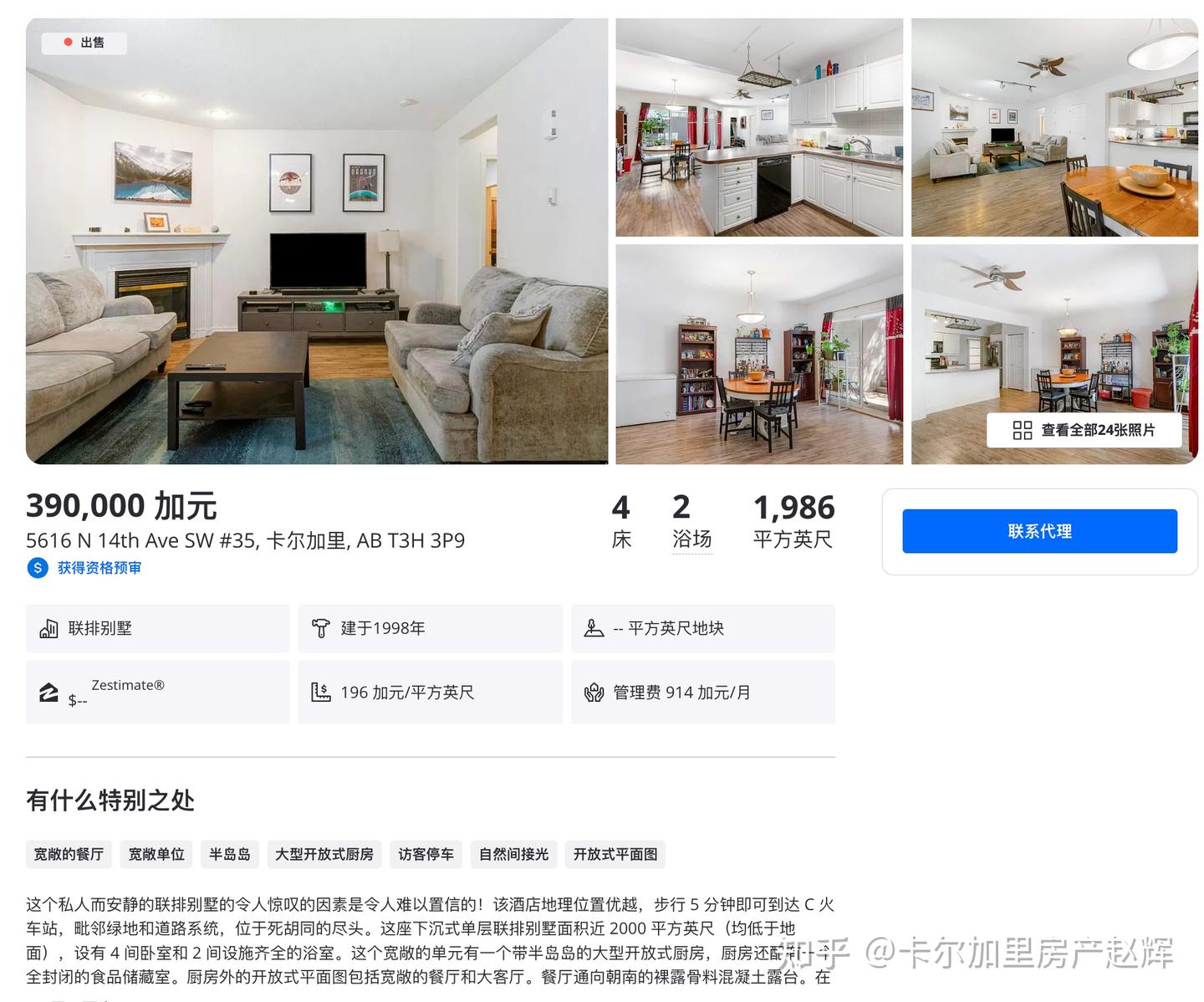
Task: Open the dining table and ceiling fan photo
Action: click(x=1054, y=127)
